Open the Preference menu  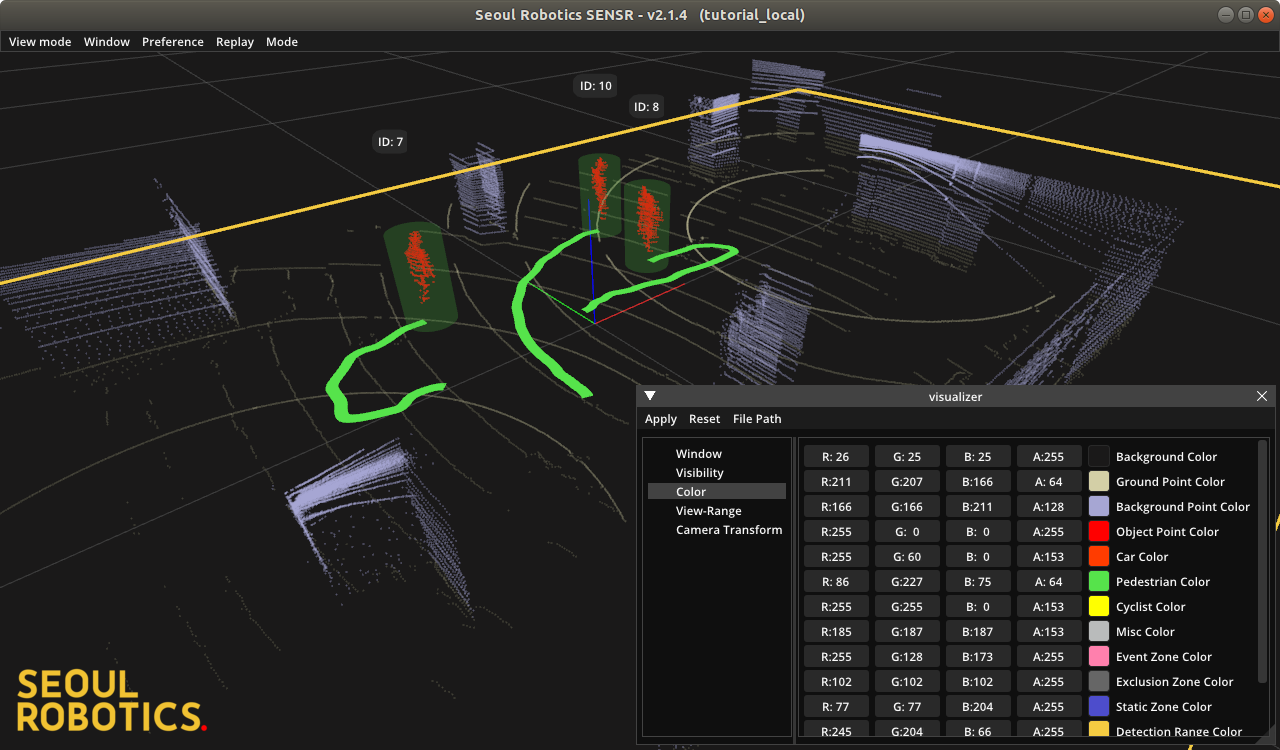pos(172,42)
